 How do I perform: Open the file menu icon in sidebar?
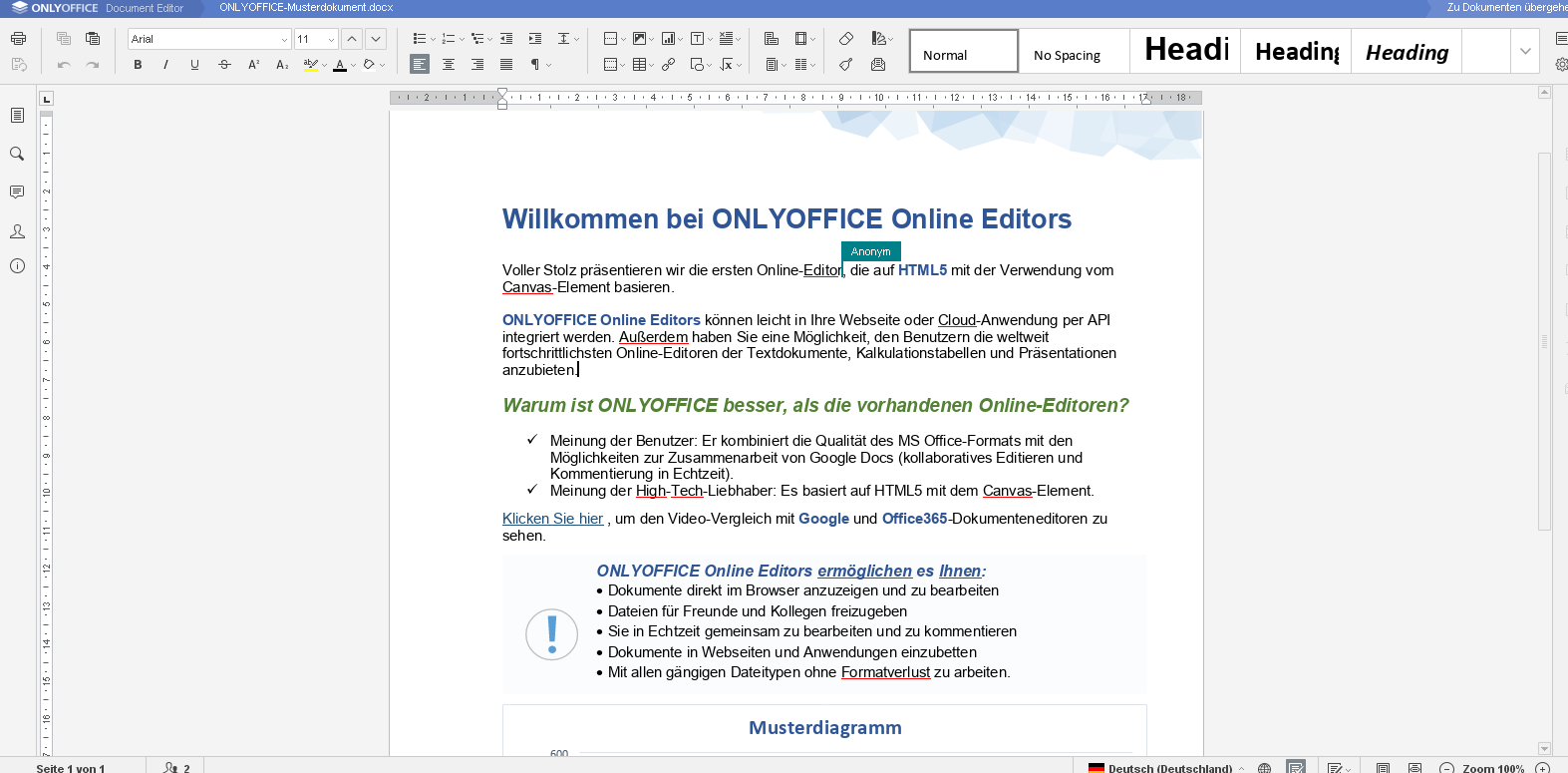click(x=17, y=116)
